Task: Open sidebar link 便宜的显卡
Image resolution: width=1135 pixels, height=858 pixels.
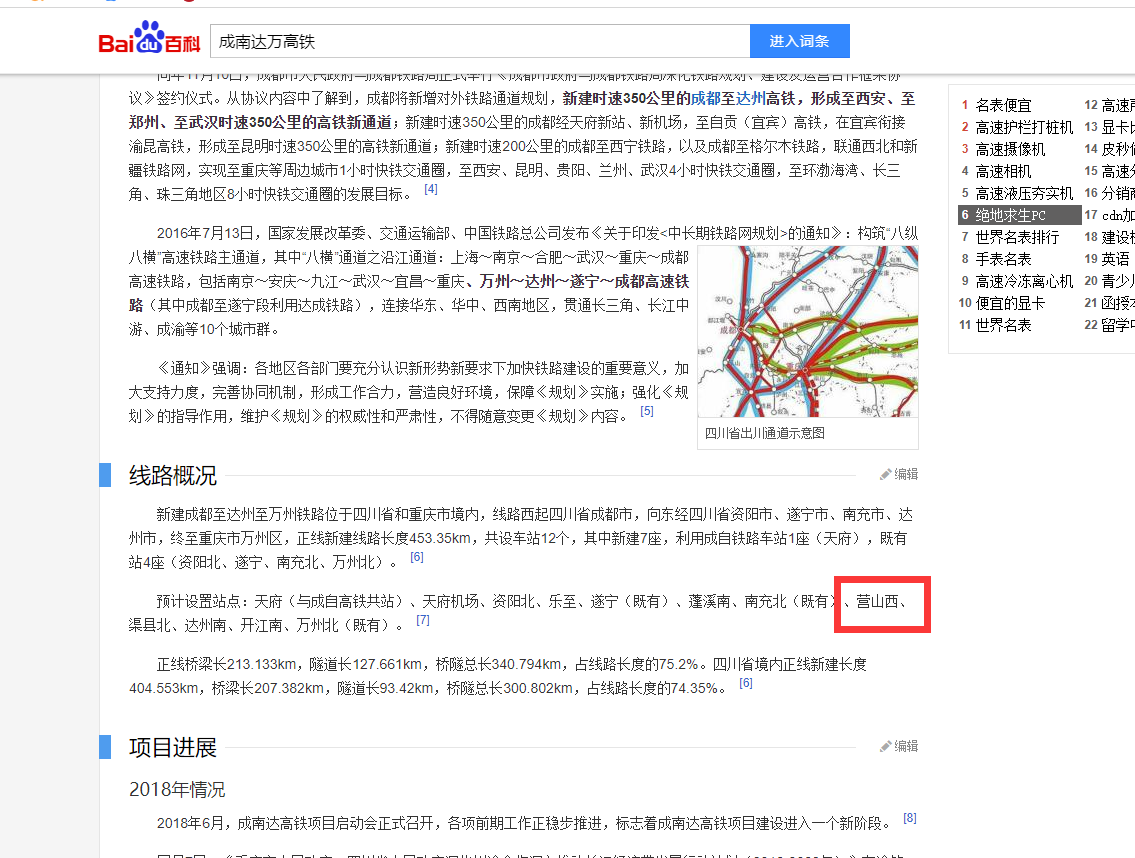Action: point(1010,303)
